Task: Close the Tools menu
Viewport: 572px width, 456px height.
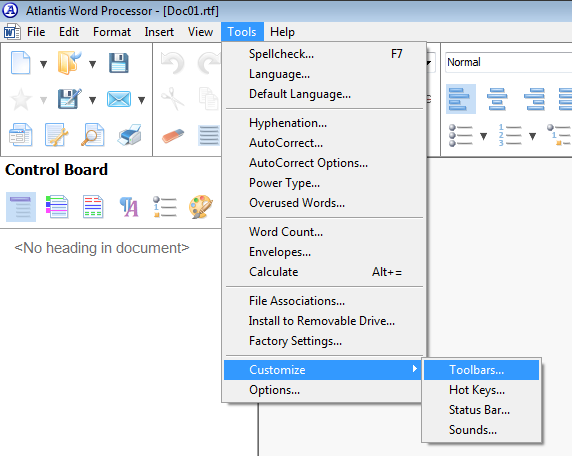Action: click(x=242, y=32)
